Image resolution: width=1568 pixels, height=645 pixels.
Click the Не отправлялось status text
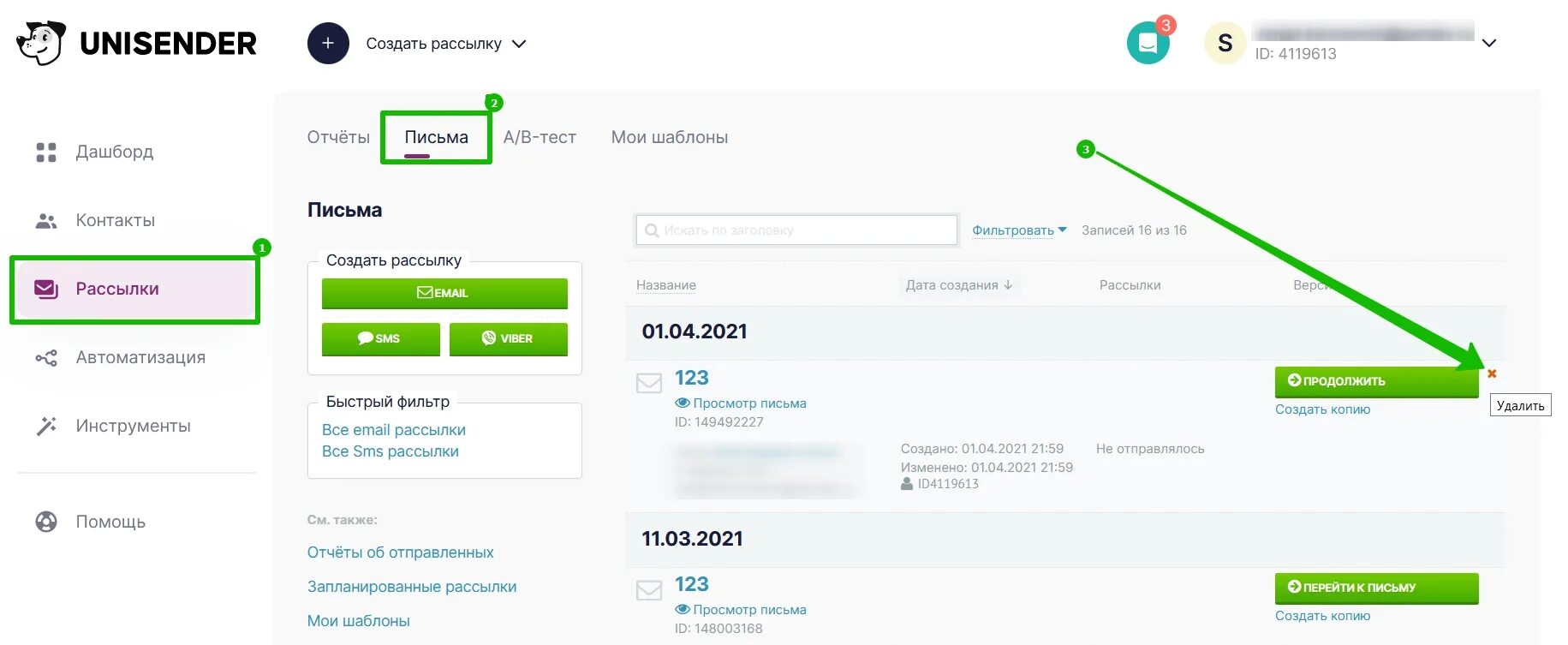pos(1150,449)
